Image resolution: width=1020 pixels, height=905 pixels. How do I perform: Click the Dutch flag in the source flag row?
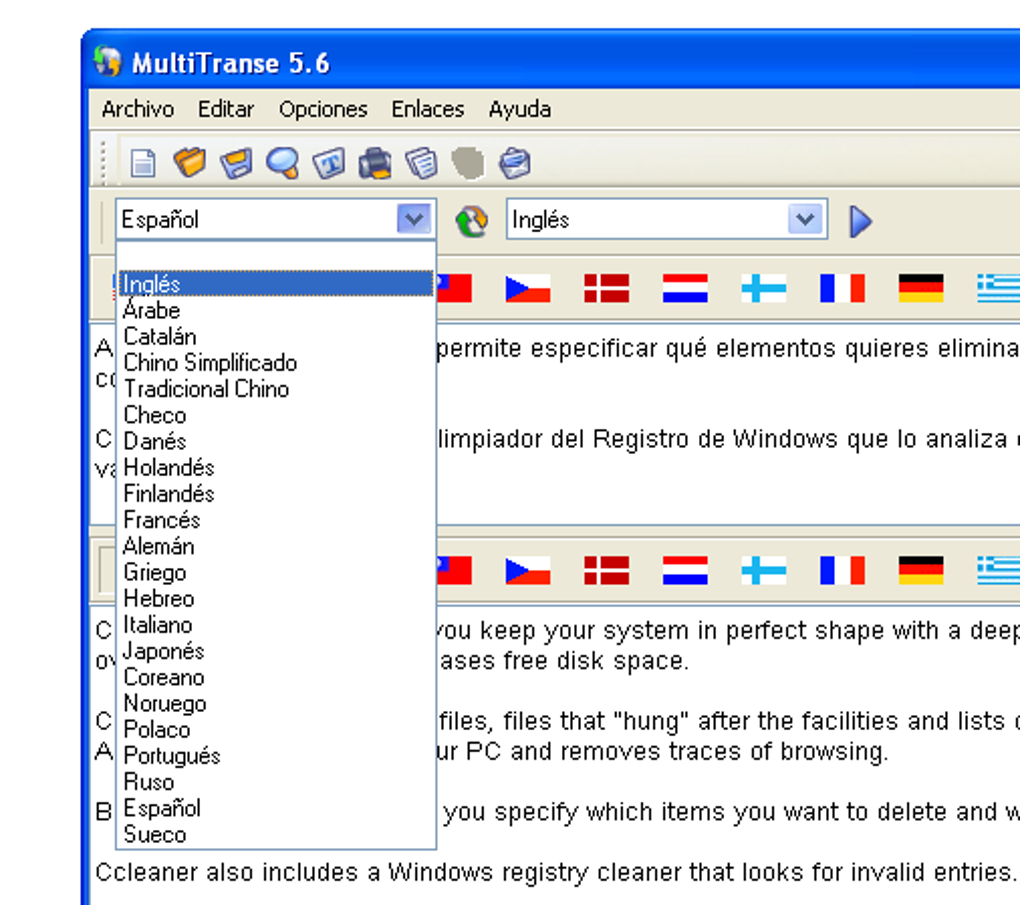[x=685, y=288]
